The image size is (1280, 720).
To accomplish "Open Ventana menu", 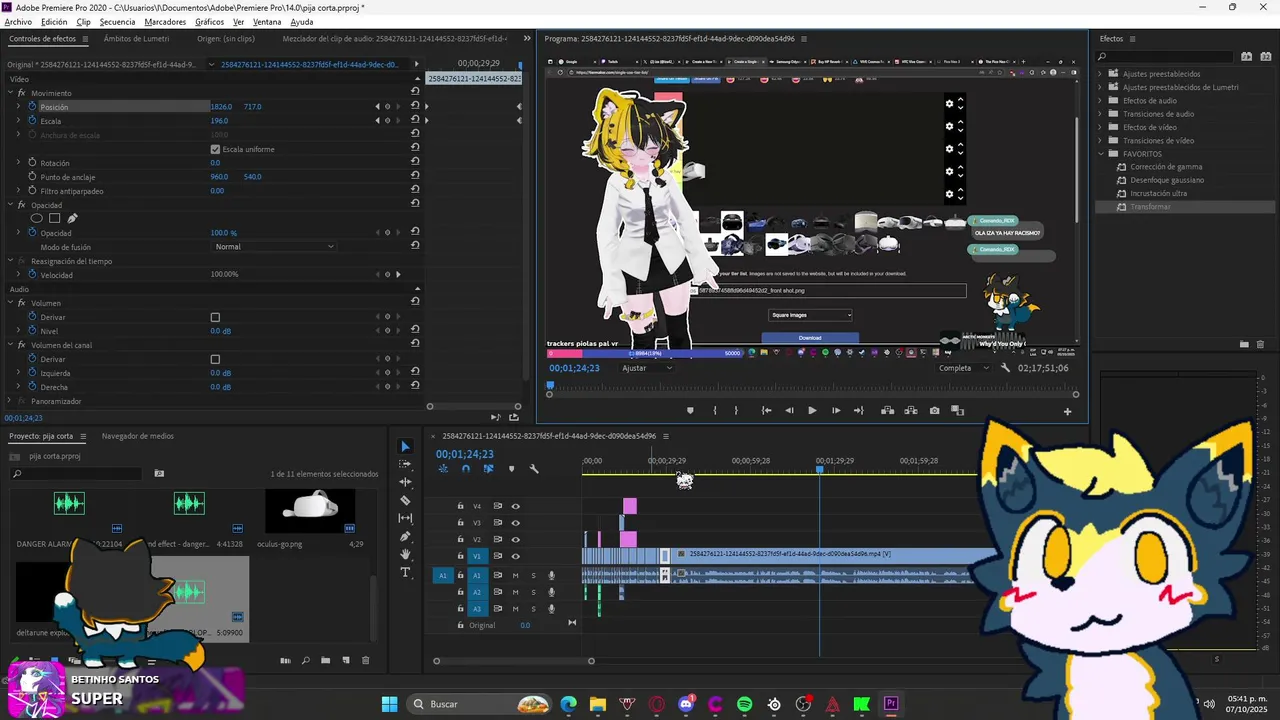I will [267, 21].
